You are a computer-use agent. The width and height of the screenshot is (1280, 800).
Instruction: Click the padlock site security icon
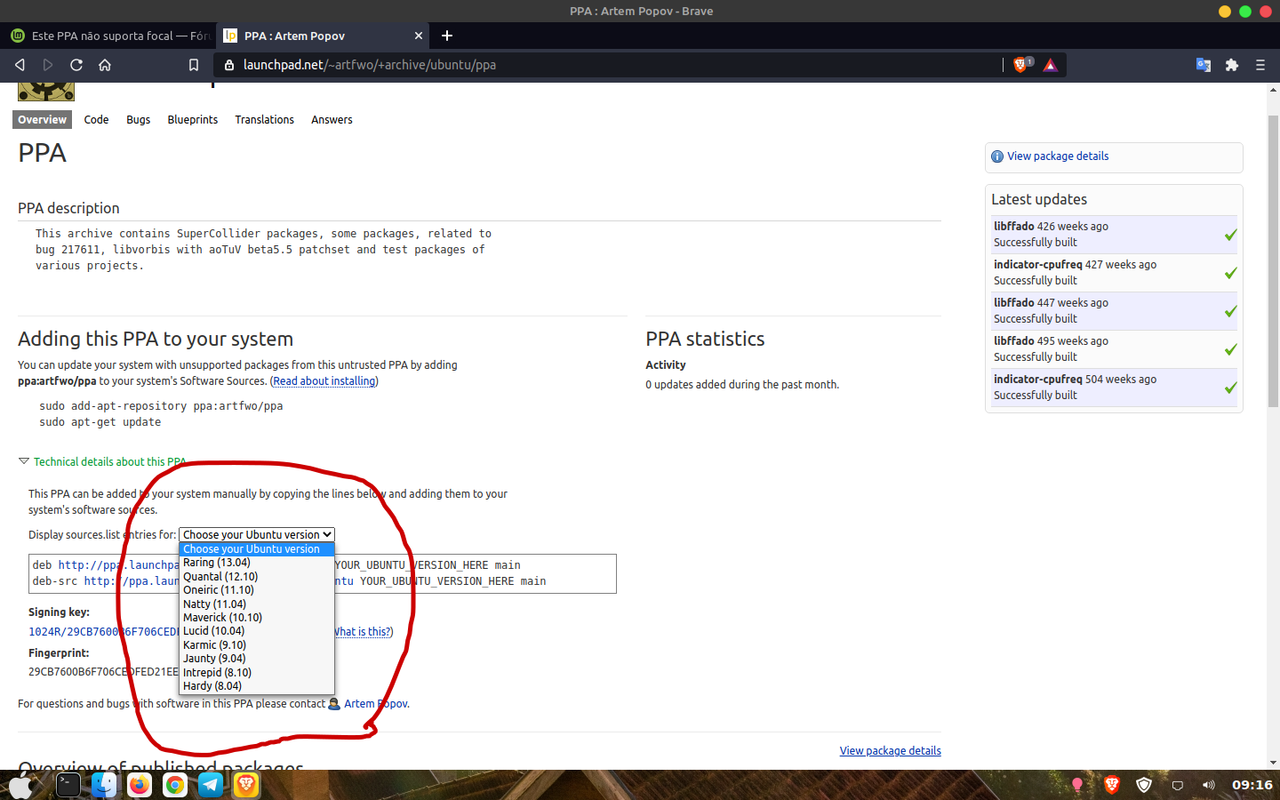228,65
